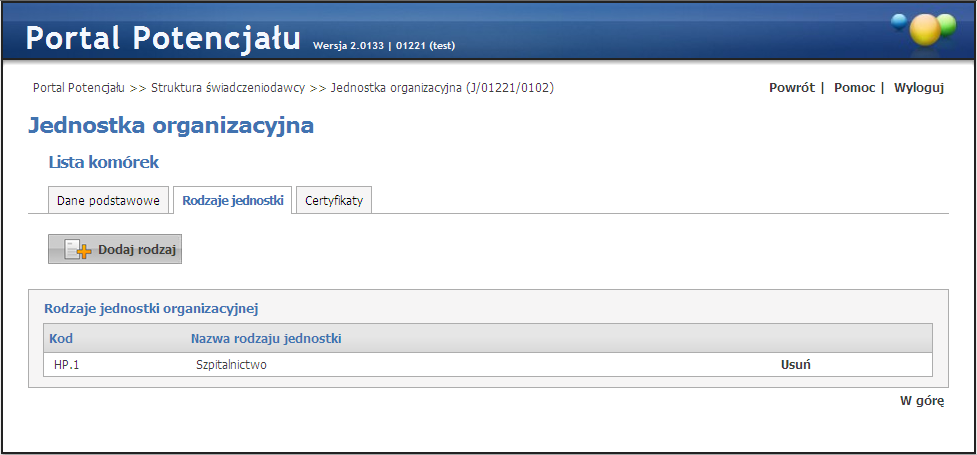Switch to the Rodzaje jednostki tab
977x455 pixels.
[x=232, y=200]
